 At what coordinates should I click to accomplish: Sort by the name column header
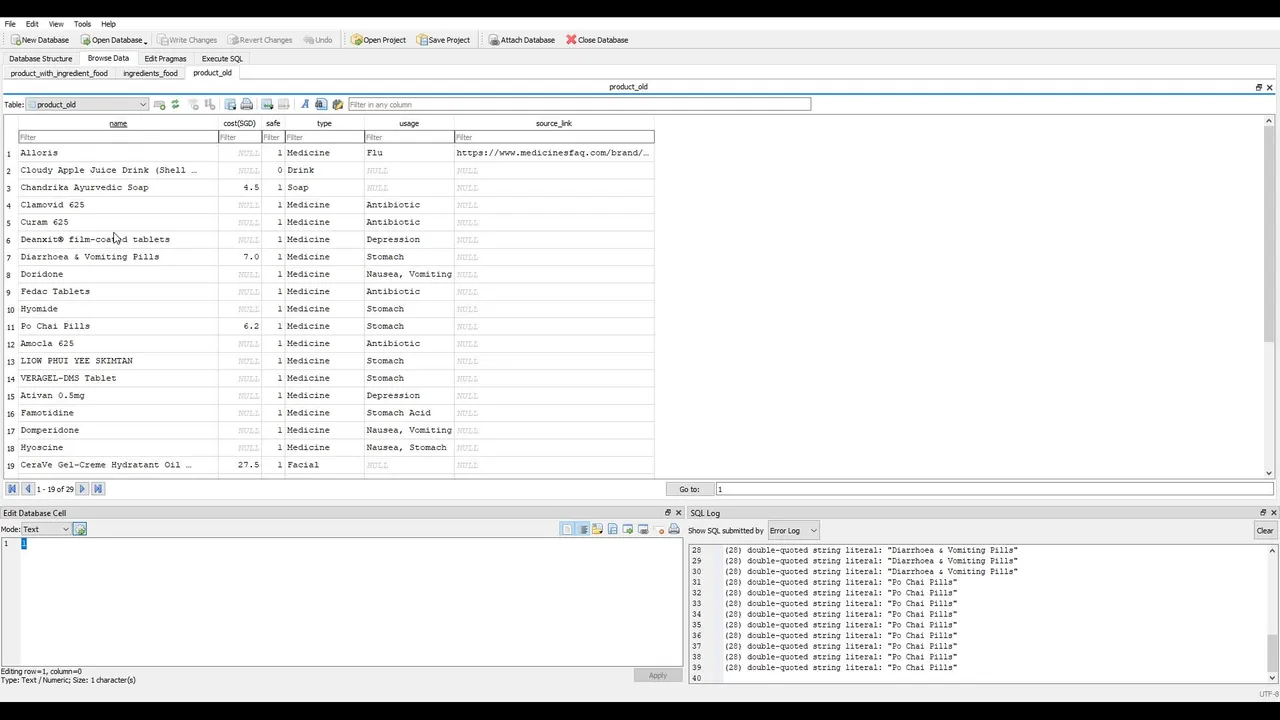point(118,123)
